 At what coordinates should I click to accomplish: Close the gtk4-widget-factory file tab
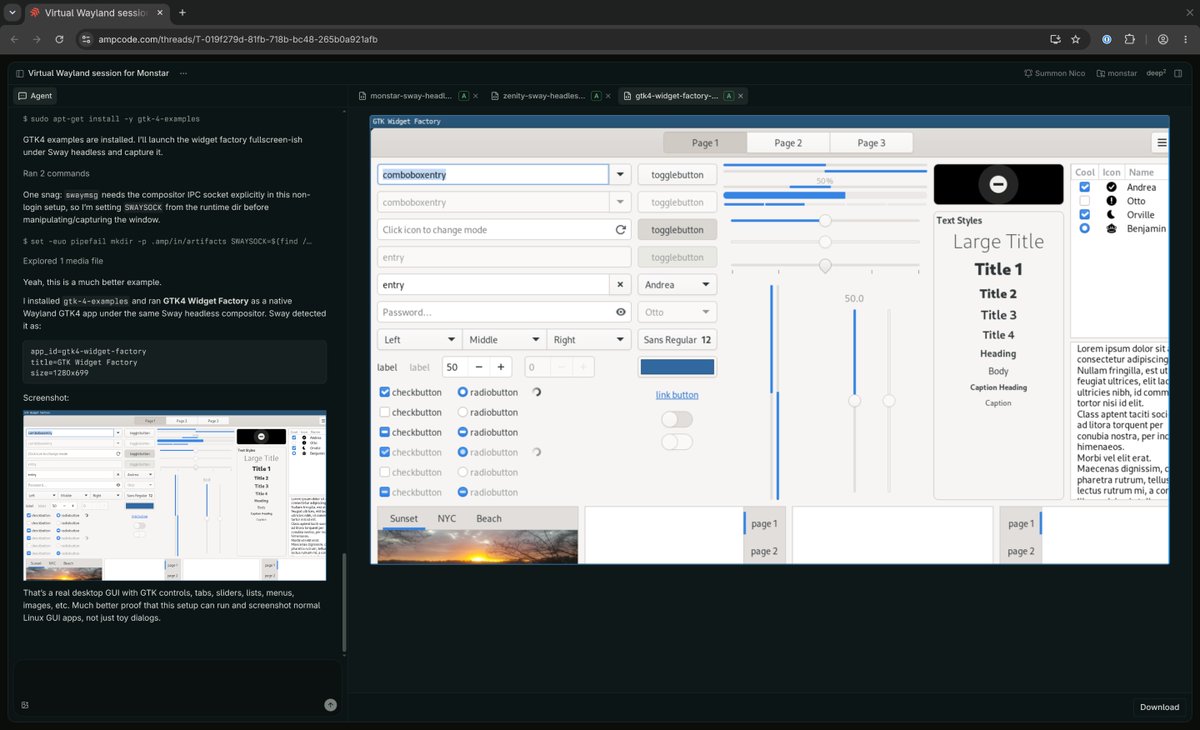tap(743, 96)
